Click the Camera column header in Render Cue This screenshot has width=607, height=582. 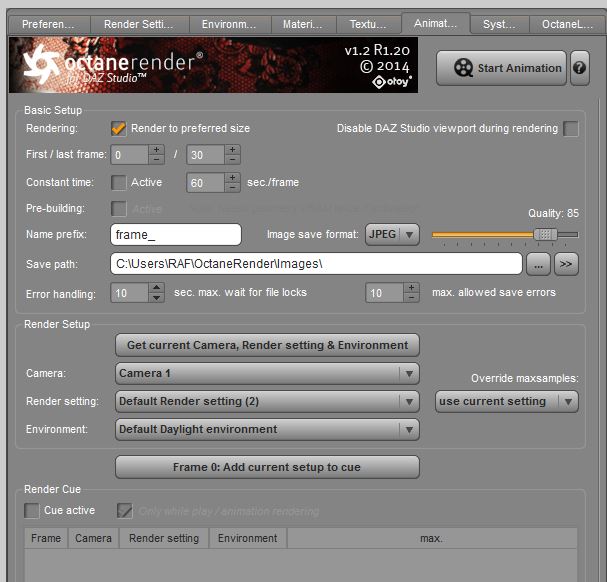point(93,538)
